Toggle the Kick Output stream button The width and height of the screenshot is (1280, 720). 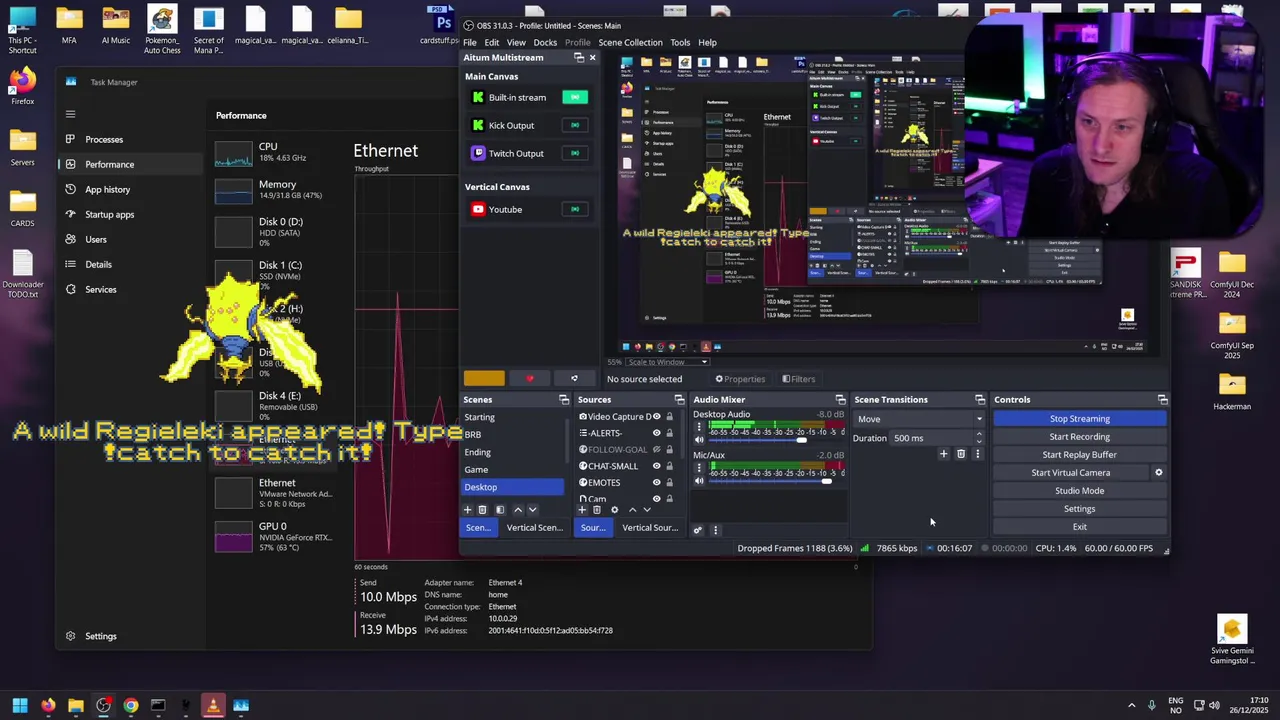click(575, 125)
